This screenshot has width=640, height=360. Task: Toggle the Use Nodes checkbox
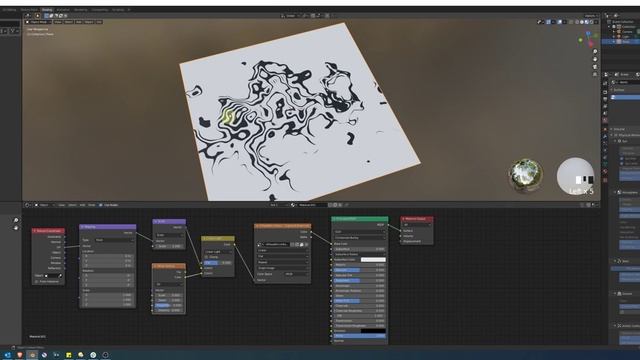(101, 205)
